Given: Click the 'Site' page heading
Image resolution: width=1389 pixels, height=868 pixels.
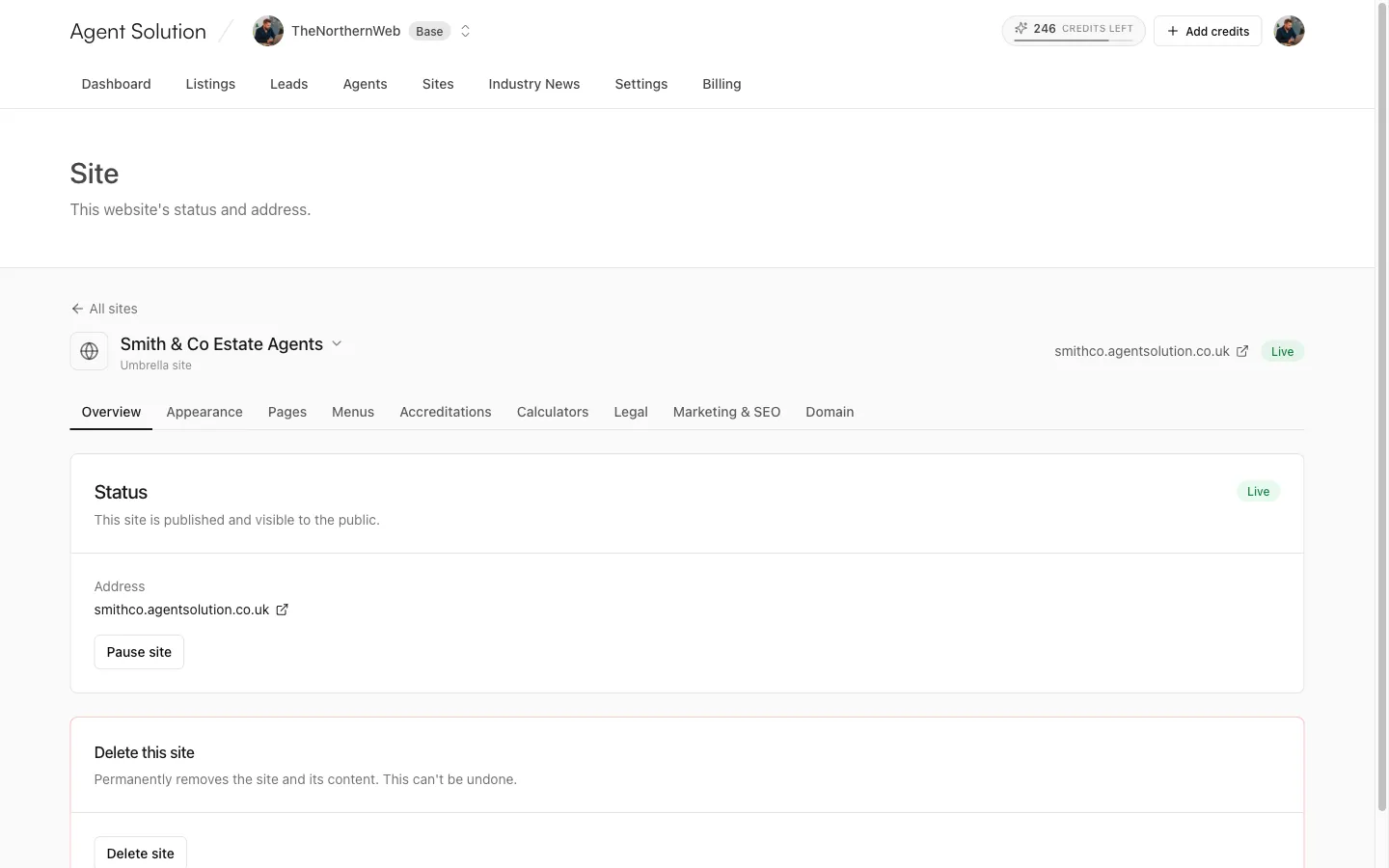Looking at the screenshot, I should 95,174.
